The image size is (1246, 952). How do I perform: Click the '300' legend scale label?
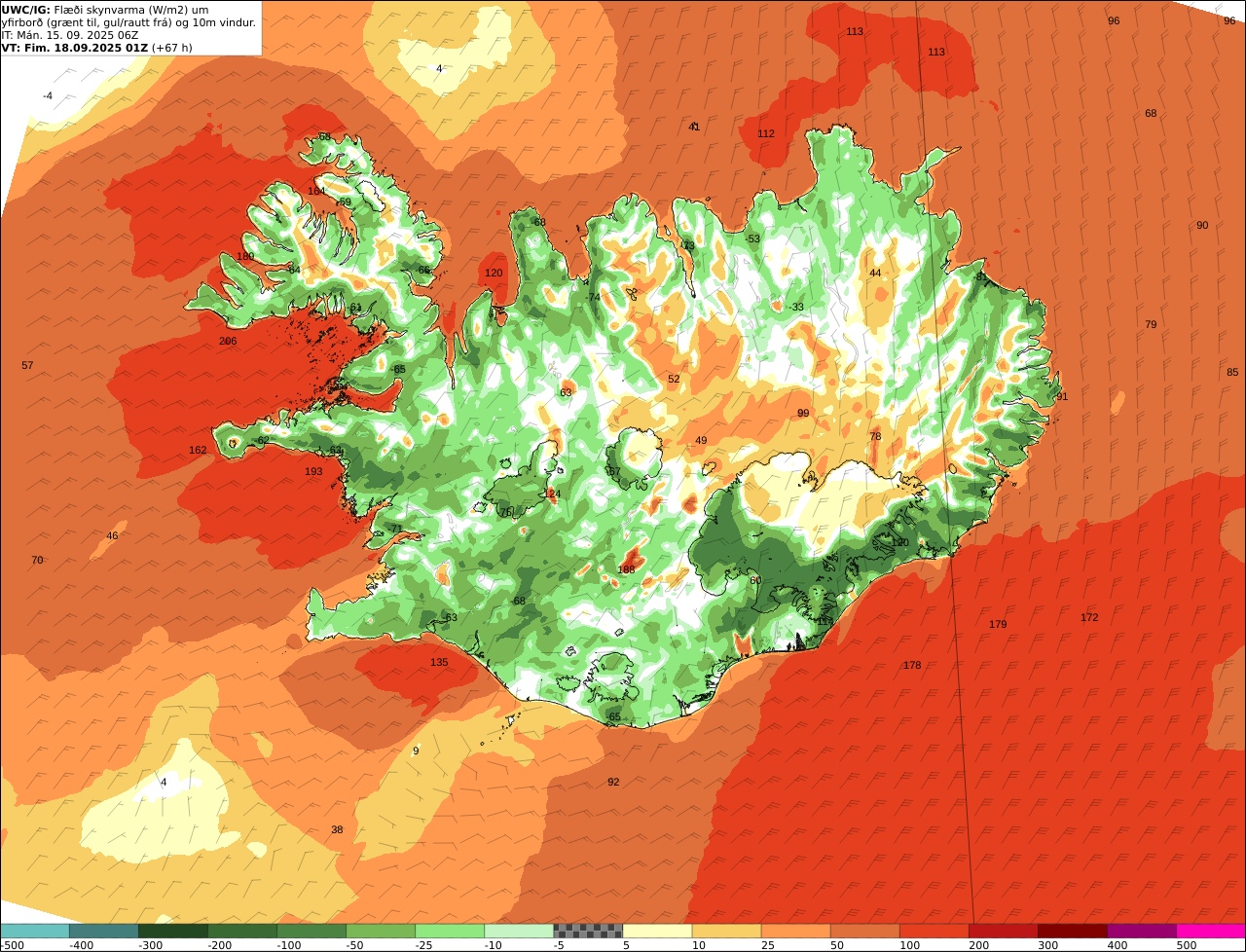click(1048, 945)
